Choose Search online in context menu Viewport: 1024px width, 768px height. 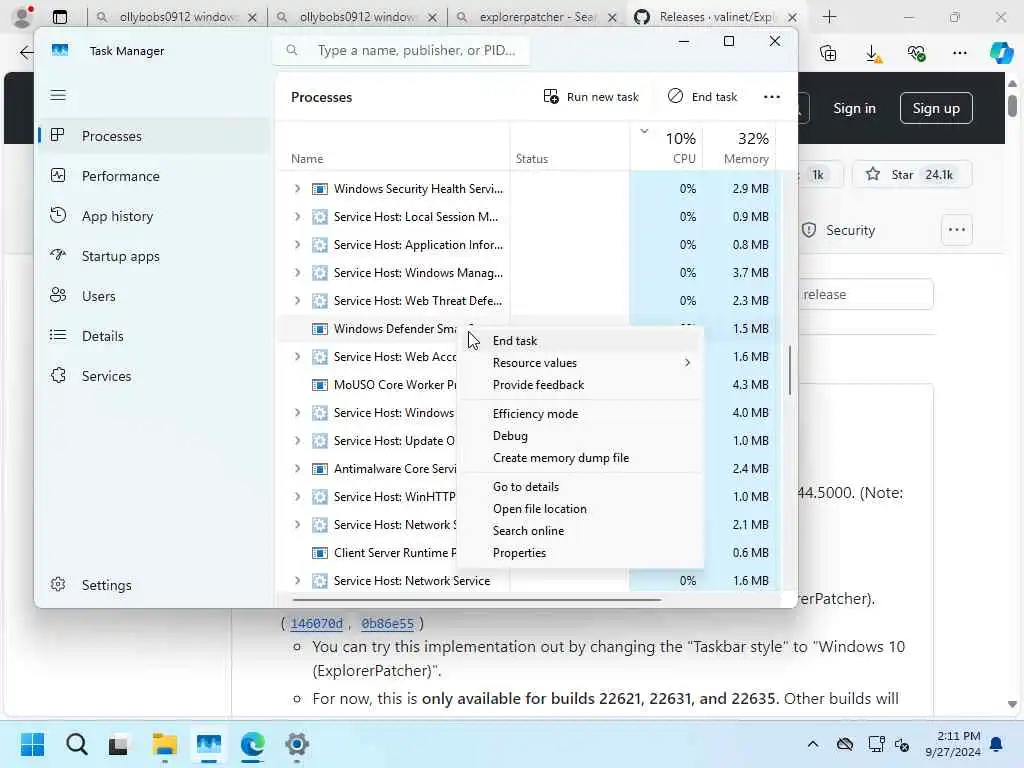[x=581, y=531]
